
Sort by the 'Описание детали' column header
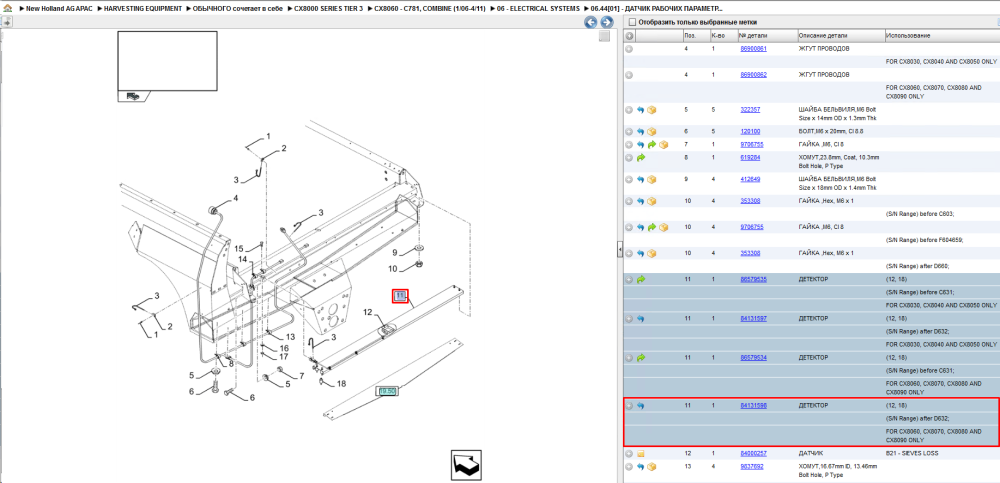click(841, 36)
